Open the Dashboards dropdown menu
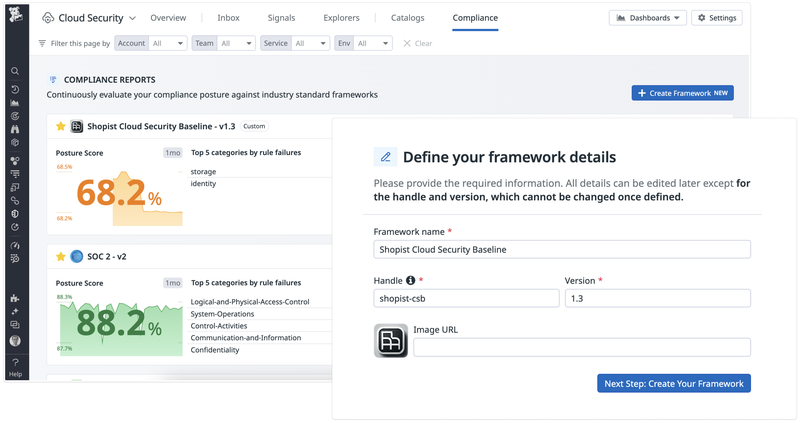The width and height of the screenshot is (800, 423). click(x=647, y=18)
